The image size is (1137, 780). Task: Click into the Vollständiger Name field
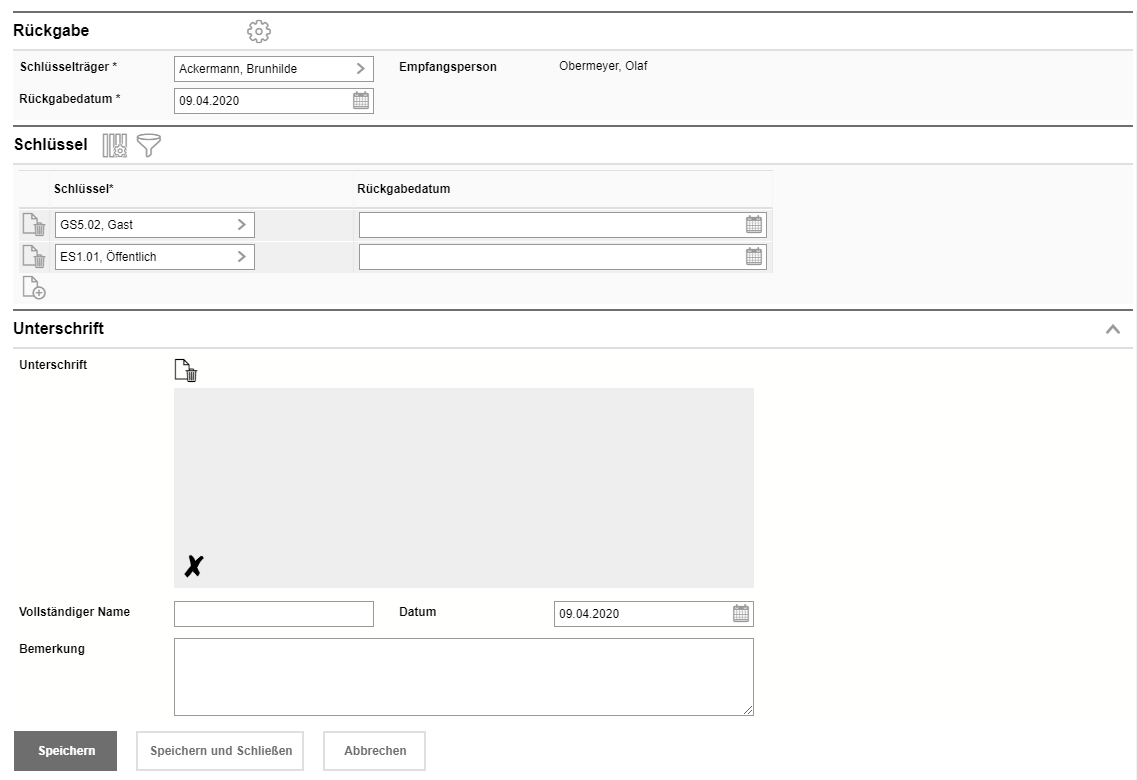point(273,614)
